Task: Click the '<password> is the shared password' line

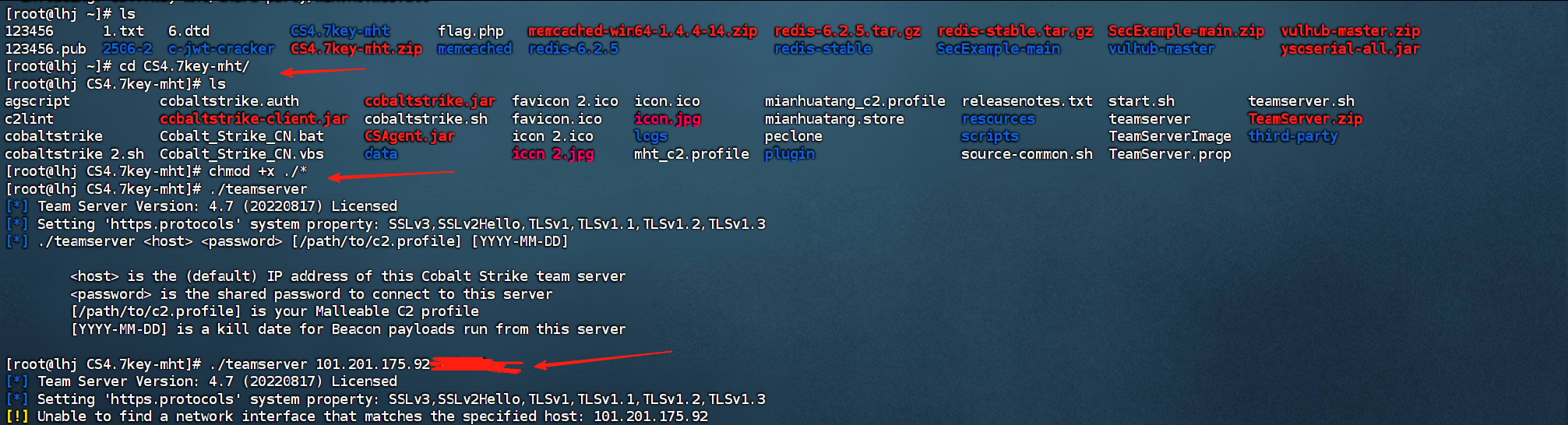Action: (312, 294)
